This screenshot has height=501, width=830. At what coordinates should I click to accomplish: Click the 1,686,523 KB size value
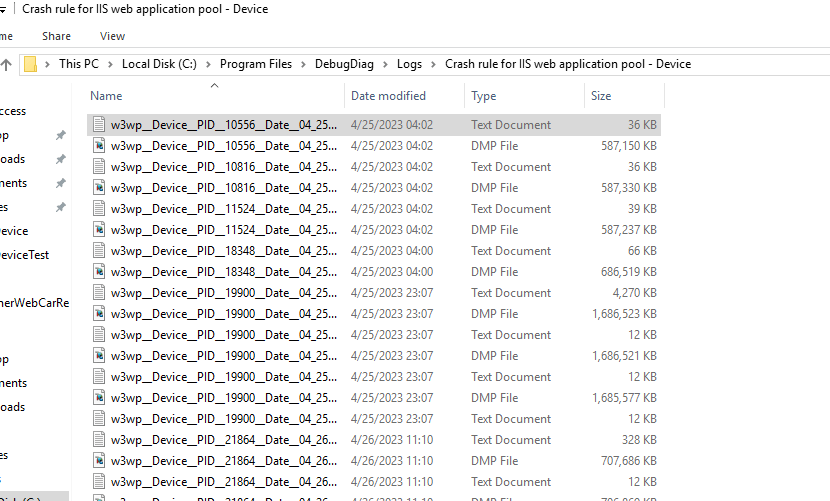(624, 314)
